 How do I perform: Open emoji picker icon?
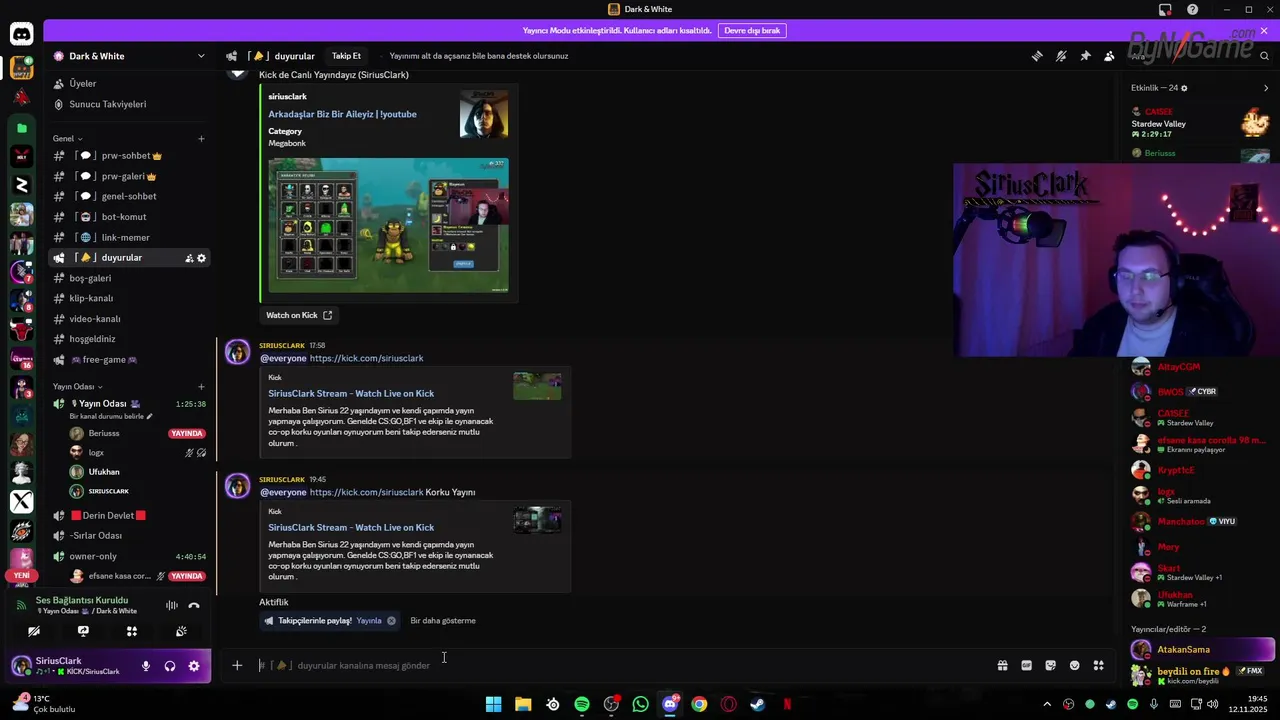point(1075,665)
